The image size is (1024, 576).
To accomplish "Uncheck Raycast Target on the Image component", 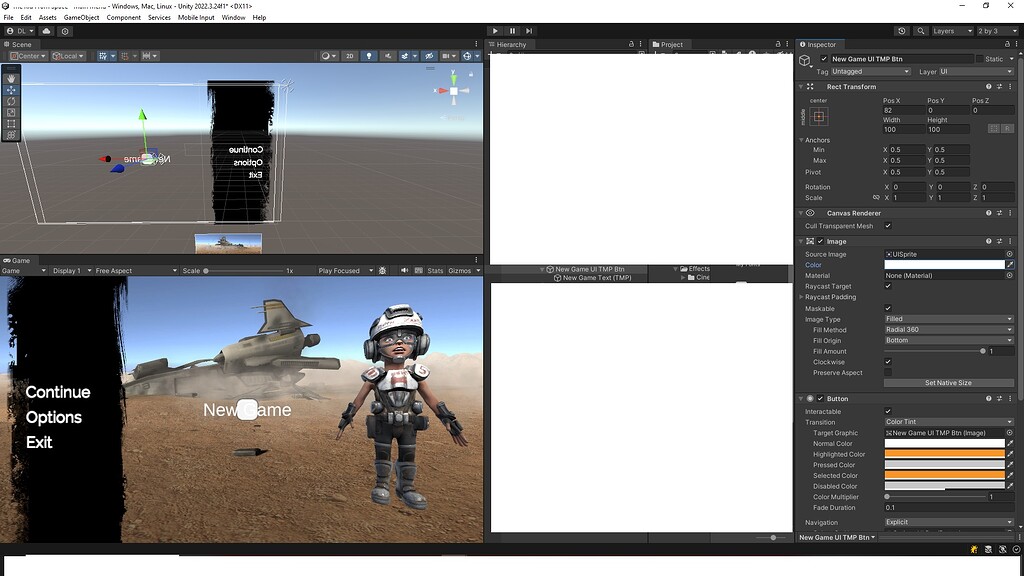I will click(888, 286).
